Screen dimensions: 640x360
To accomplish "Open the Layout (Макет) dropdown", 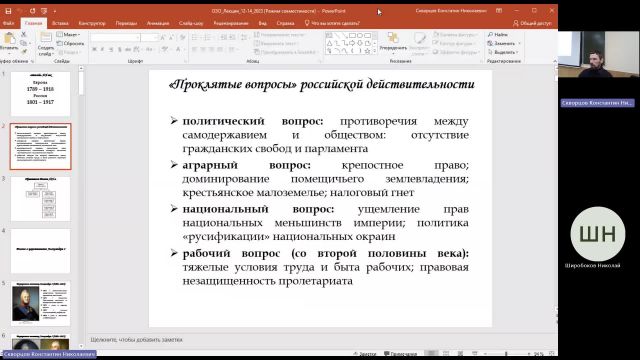I will tap(69, 35).
